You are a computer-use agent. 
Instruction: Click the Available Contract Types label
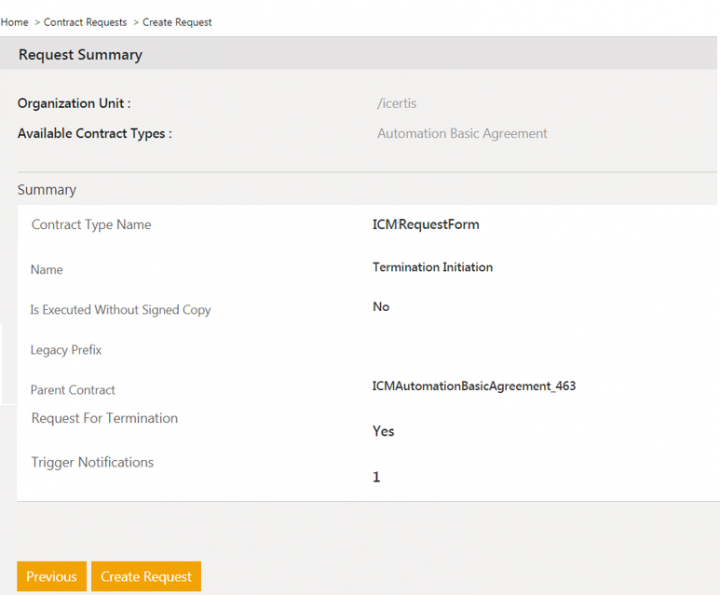pyautogui.click(x=95, y=134)
